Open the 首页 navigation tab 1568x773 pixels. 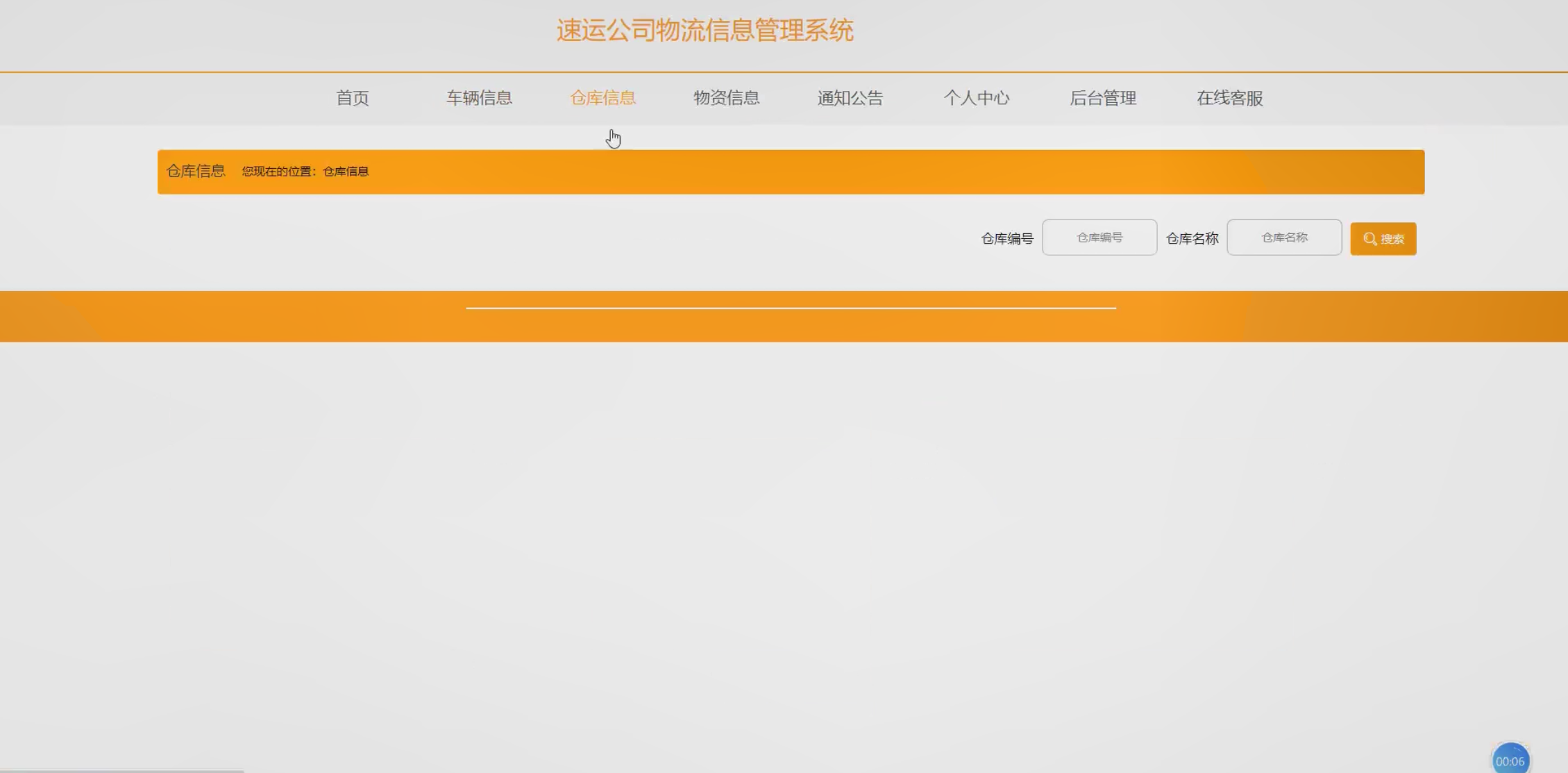(353, 98)
